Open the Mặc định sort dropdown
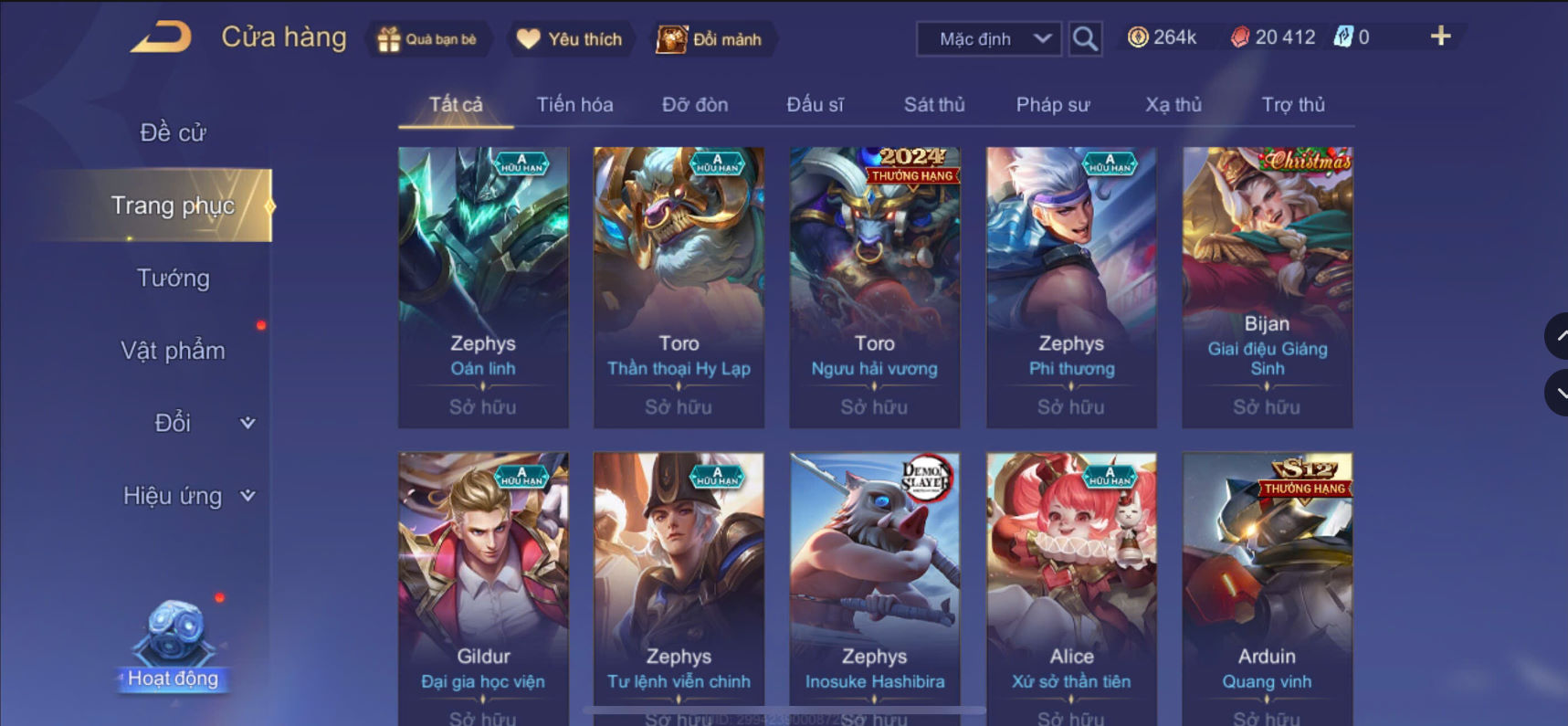The image size is (1568, 726). (x=989, y=39)
